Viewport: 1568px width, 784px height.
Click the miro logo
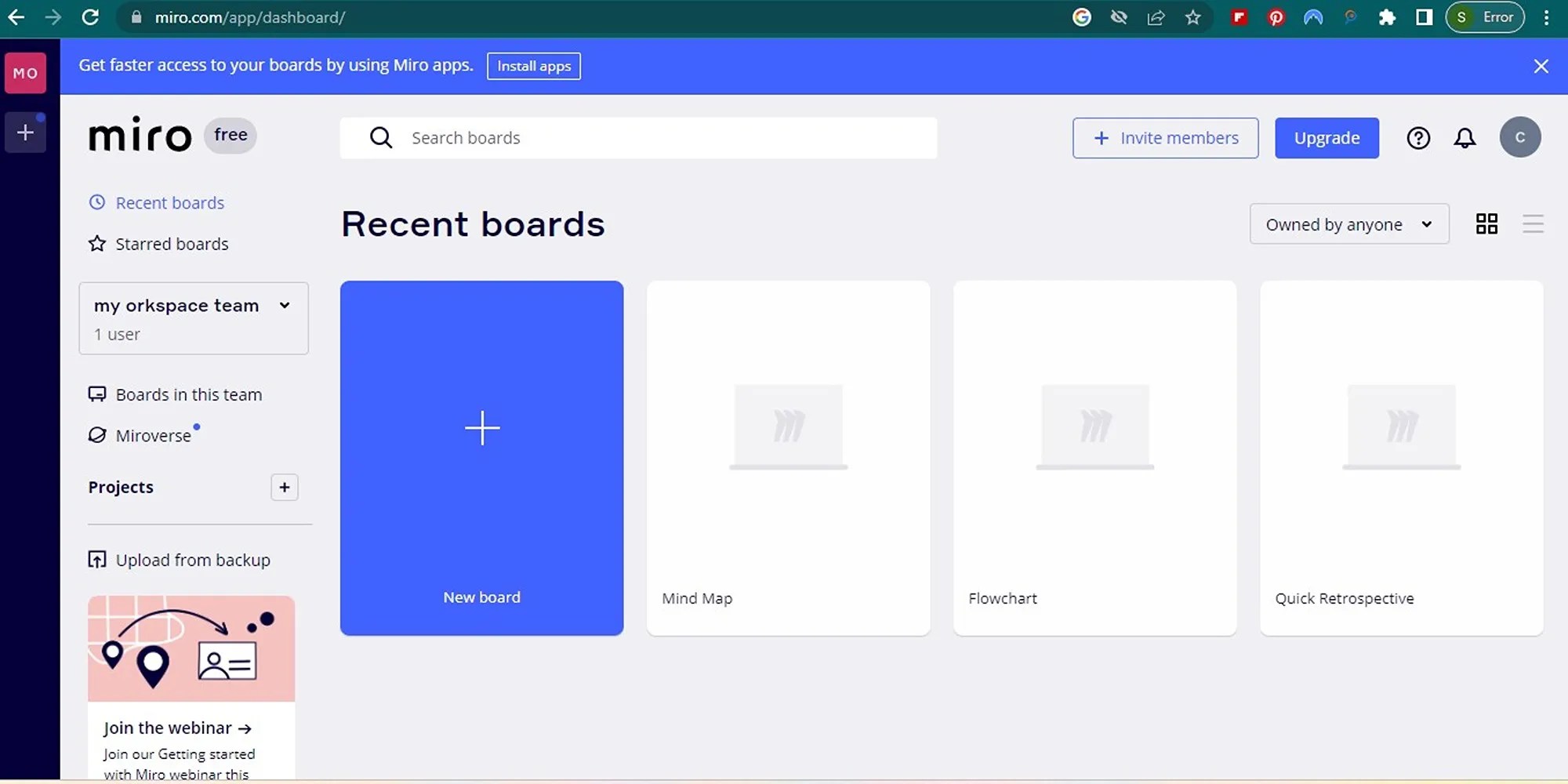point(140,135)
